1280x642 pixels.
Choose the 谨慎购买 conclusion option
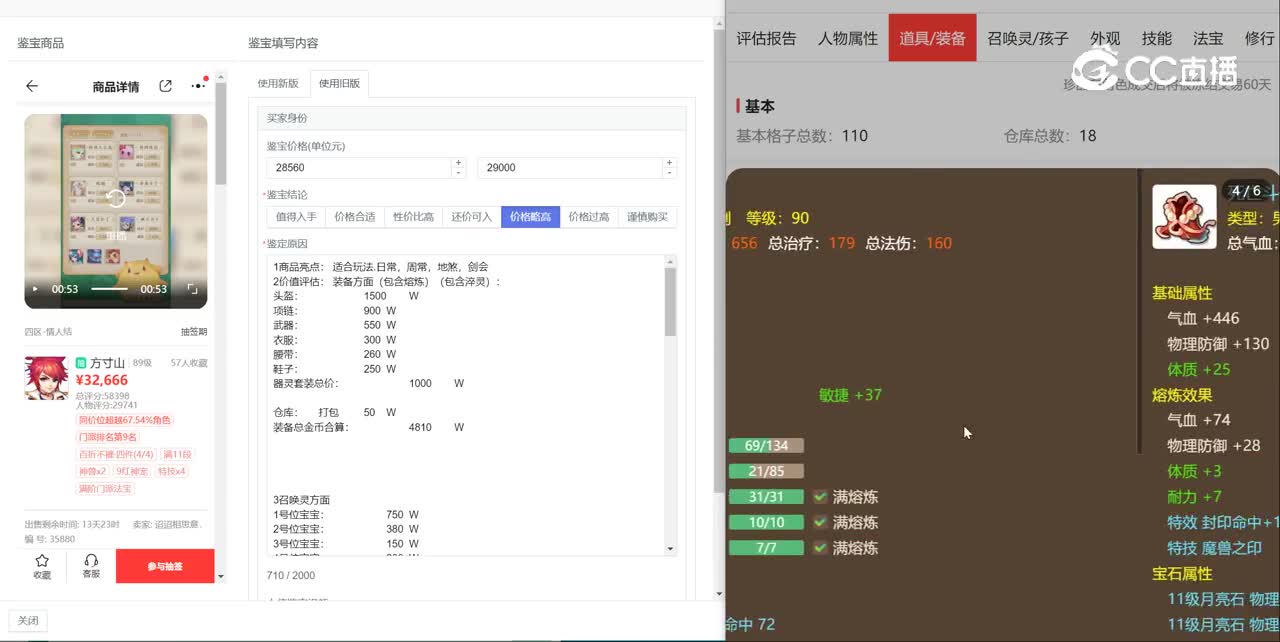(x=647, y=217)
